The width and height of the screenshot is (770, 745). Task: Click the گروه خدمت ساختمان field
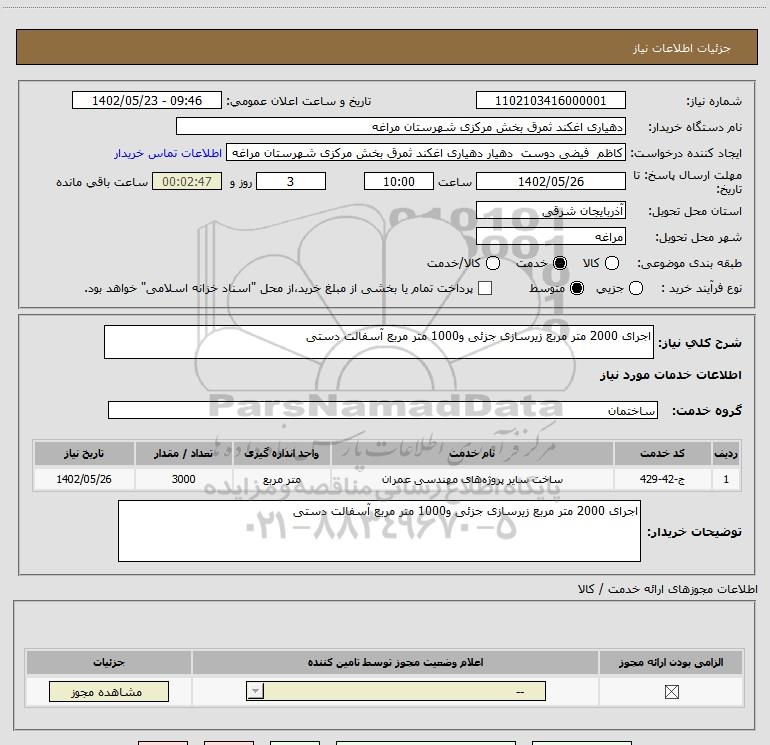pyautogui.click(x=383, y=410)
